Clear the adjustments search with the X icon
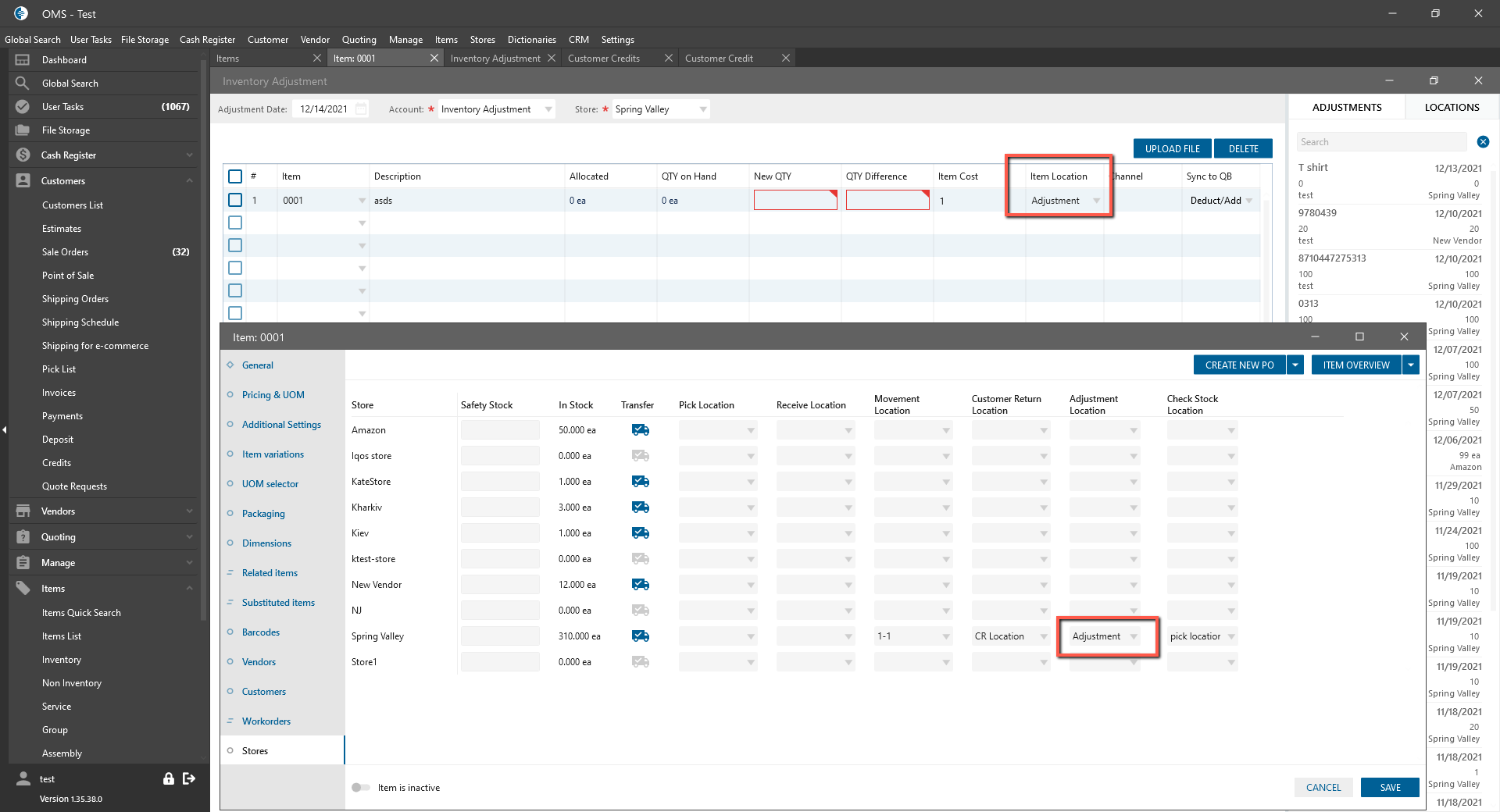The width and height of the screenshot is (1500, 812). (x=1483, y=142)
